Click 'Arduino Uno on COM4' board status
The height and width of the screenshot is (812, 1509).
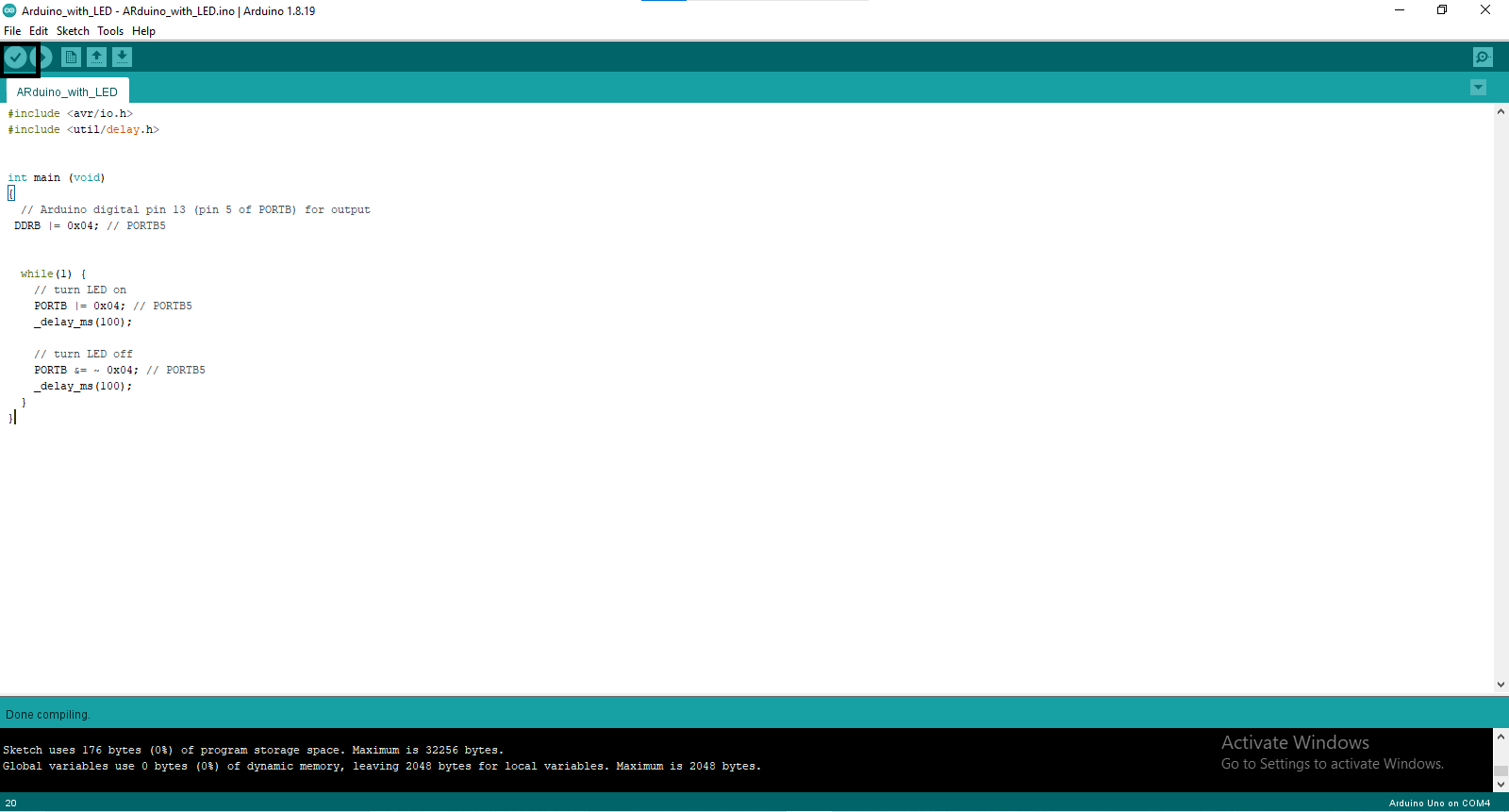pyautogui.click(x=1439, y=804)
